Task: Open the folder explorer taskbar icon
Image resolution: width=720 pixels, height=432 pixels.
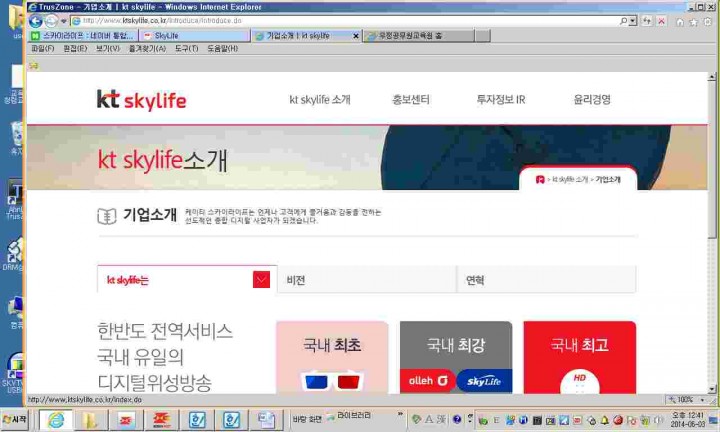Action: [90, 420]
